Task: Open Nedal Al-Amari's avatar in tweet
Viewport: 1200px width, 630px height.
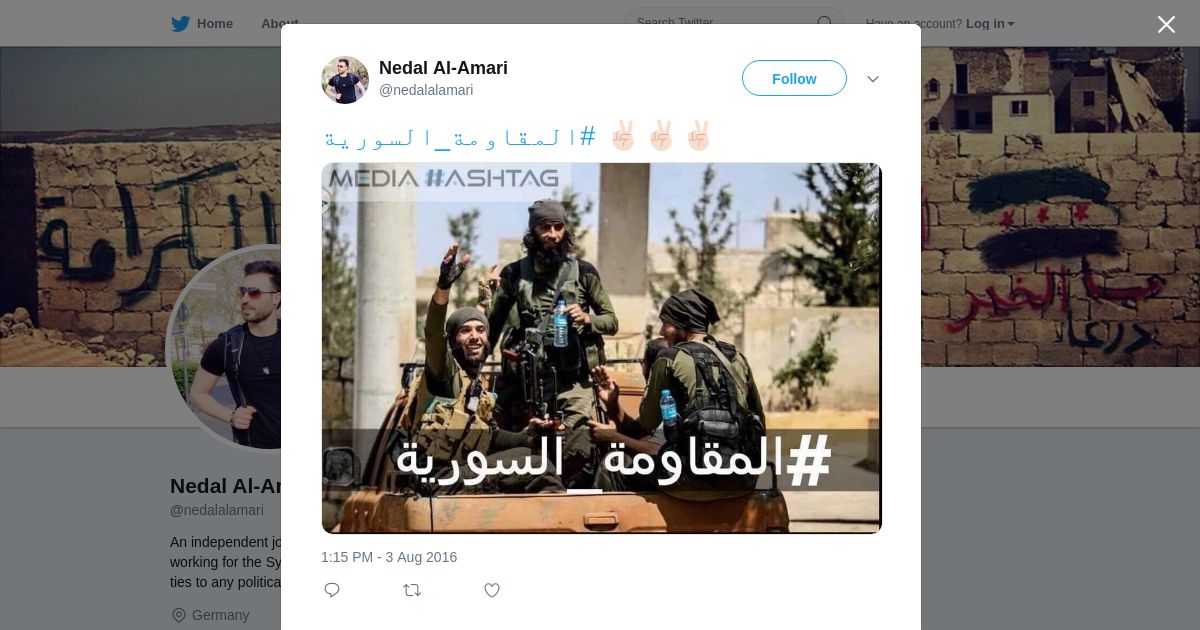Action: (x=345, y=80)
